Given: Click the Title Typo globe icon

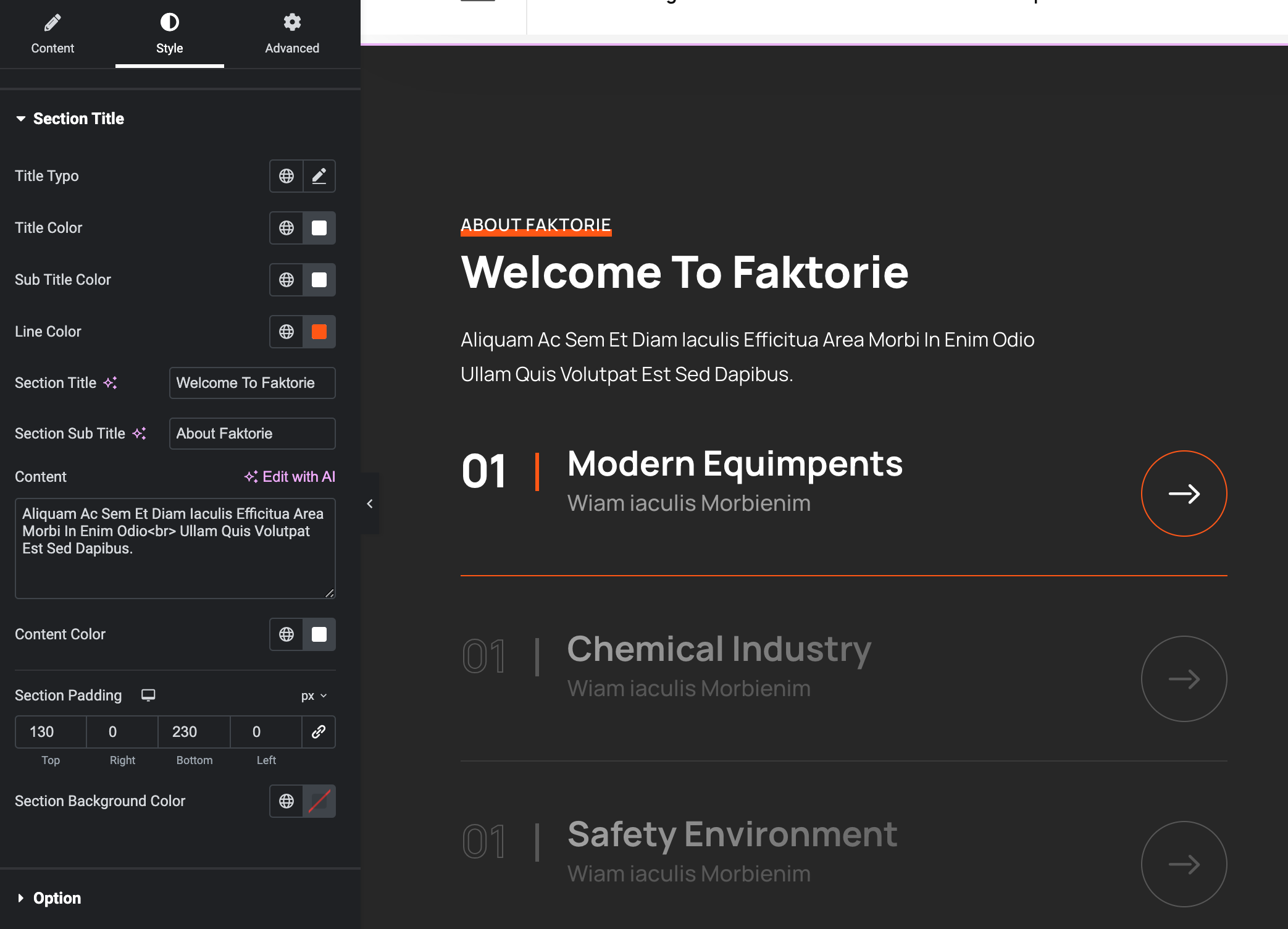Looking at the screenshot, I should point(286,176).
